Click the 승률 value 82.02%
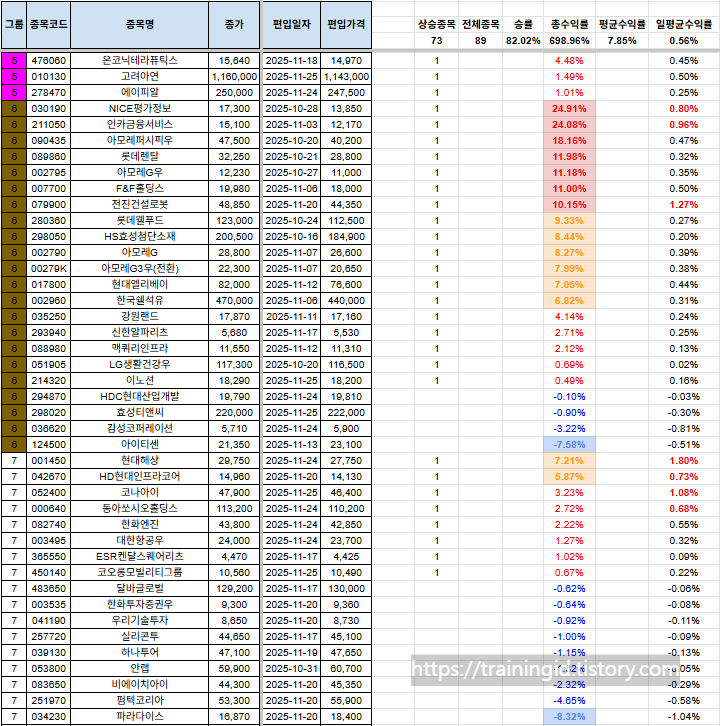Viewport: 720px width, 726px height. pyautogui.click(x=523, y=41)
